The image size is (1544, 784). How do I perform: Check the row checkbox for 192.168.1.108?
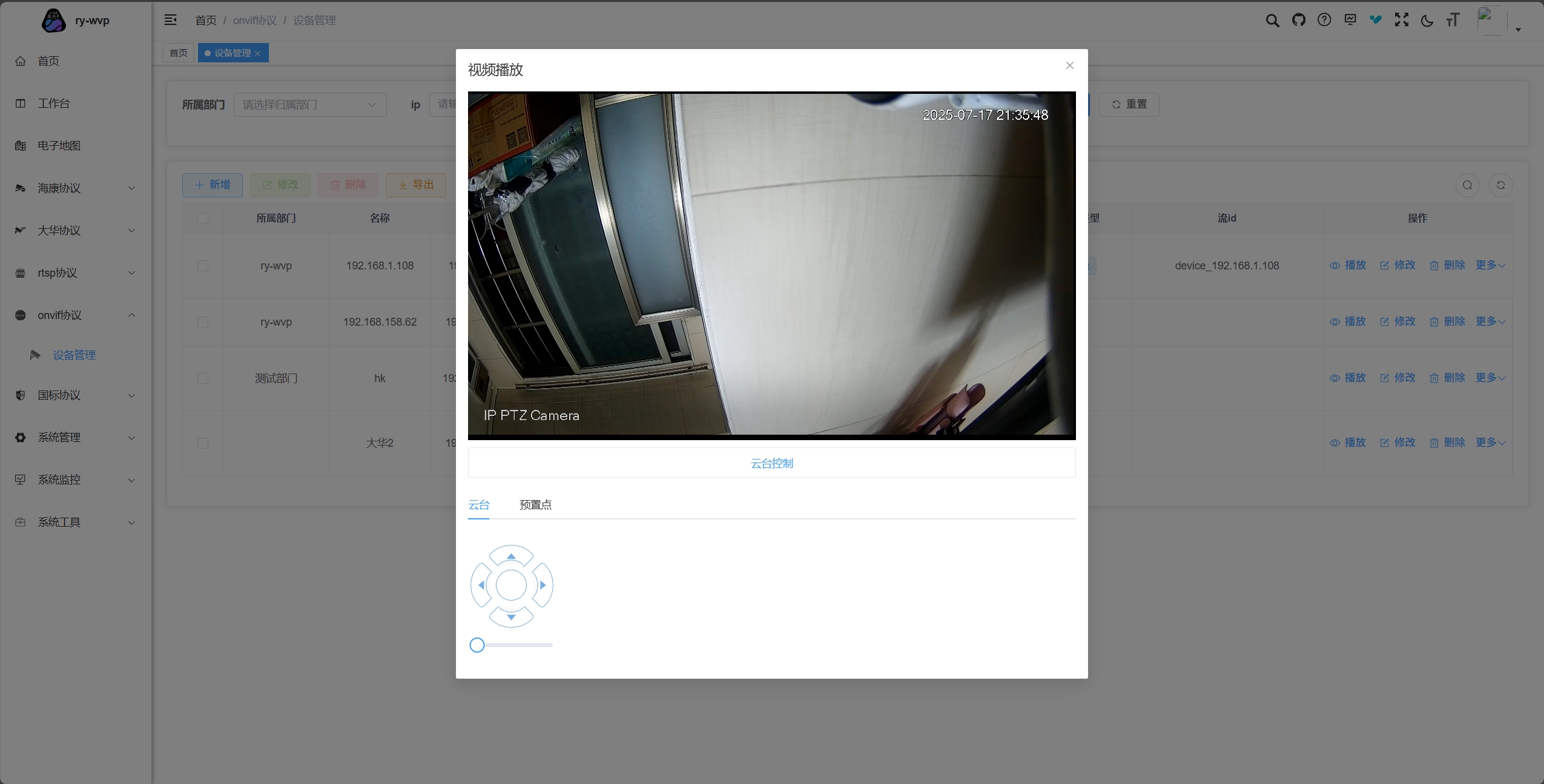[x=203, y=266]
